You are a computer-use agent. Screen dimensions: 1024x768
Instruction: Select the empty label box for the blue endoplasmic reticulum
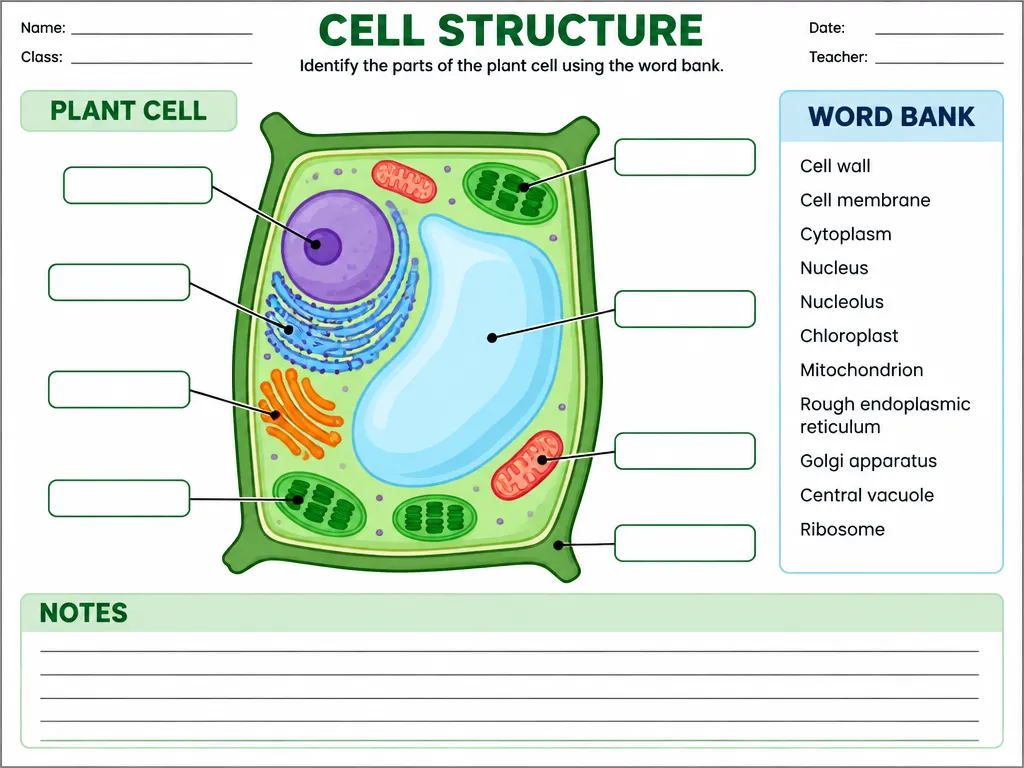(119, 282)
